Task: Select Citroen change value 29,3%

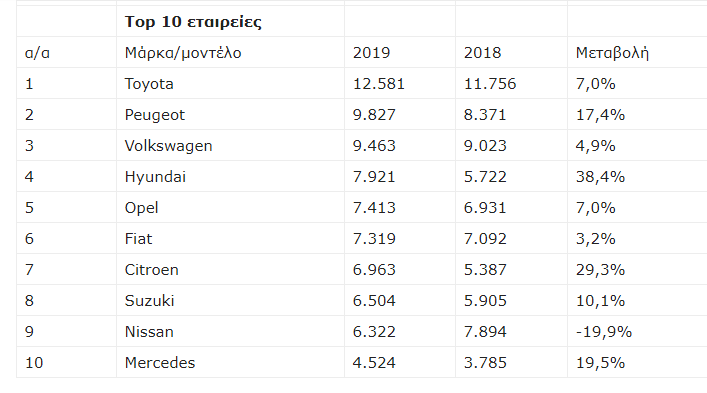Action: 600,270
